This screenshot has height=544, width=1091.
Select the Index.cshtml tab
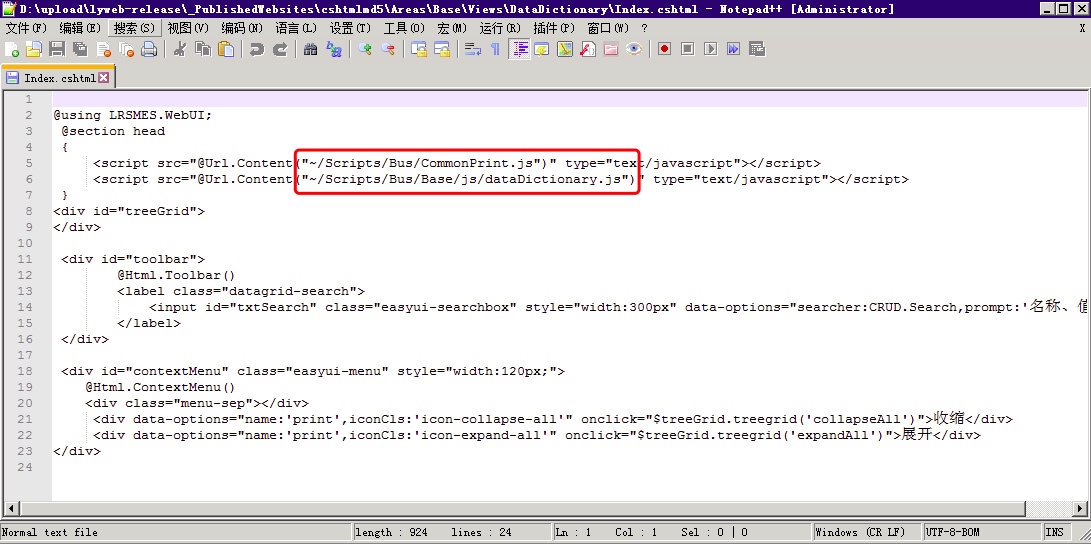[x=58, y=78]
